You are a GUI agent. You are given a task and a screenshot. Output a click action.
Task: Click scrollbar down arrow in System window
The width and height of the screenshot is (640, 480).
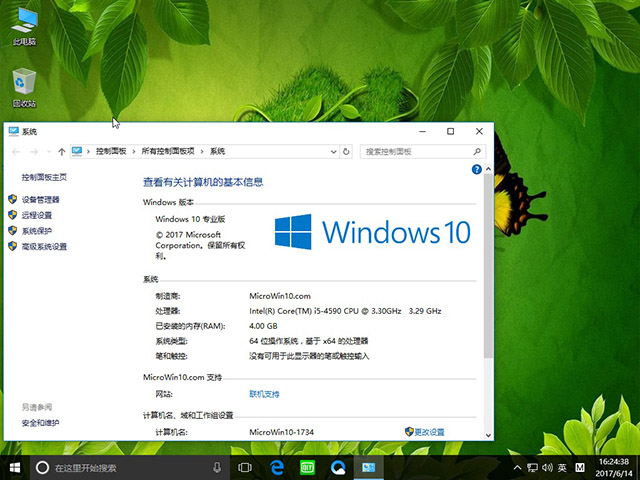[488, 435]
